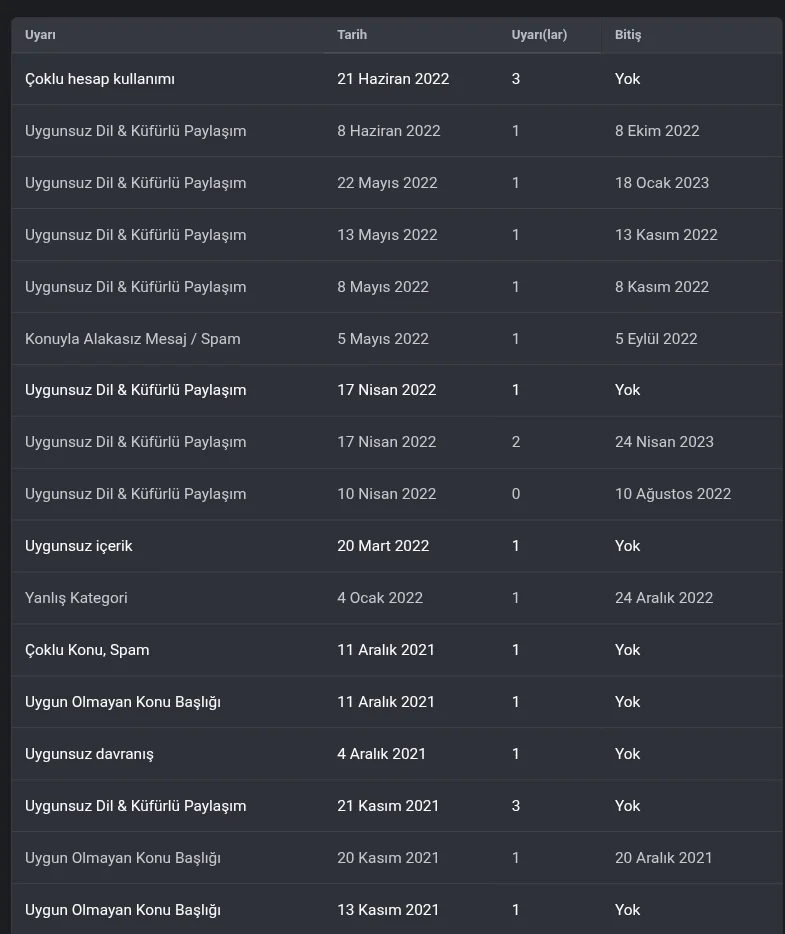Click the Uyarı column header

coord(40,35)
